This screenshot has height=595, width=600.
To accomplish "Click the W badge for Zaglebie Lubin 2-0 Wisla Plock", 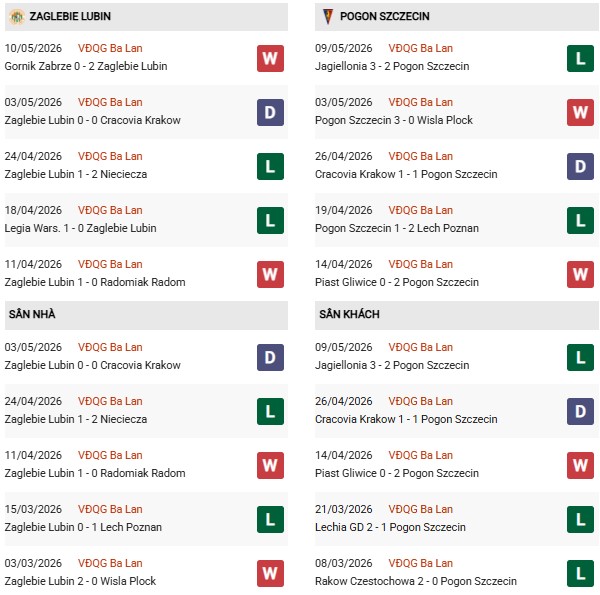I will (x=270, y=573).
